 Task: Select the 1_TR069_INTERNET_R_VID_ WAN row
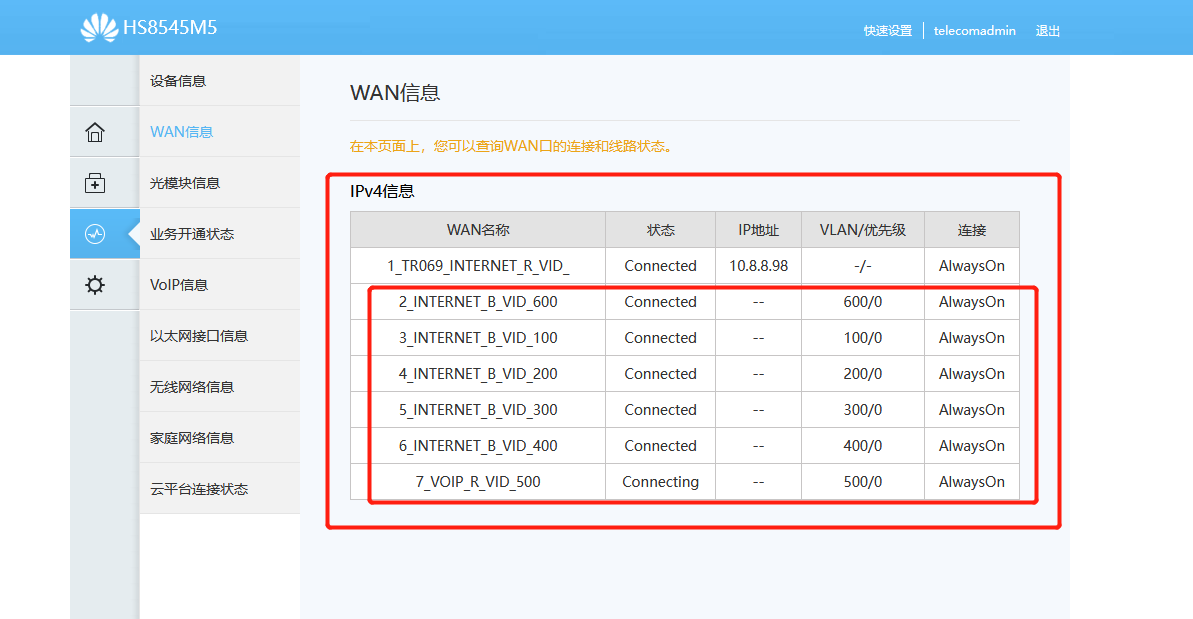click(x=478, y=266)
